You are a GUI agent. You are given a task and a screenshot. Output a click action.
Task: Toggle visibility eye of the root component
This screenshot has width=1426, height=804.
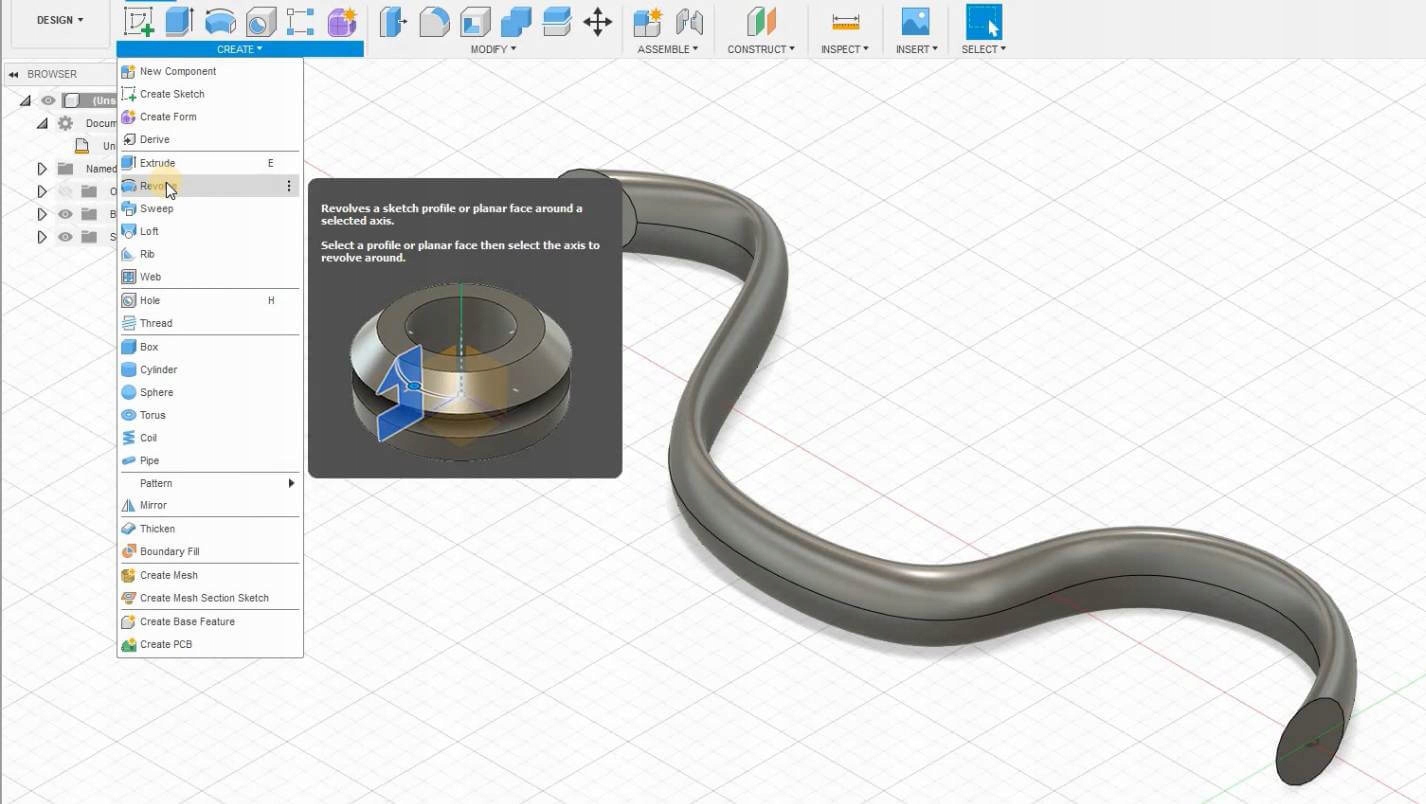[48, 100]
